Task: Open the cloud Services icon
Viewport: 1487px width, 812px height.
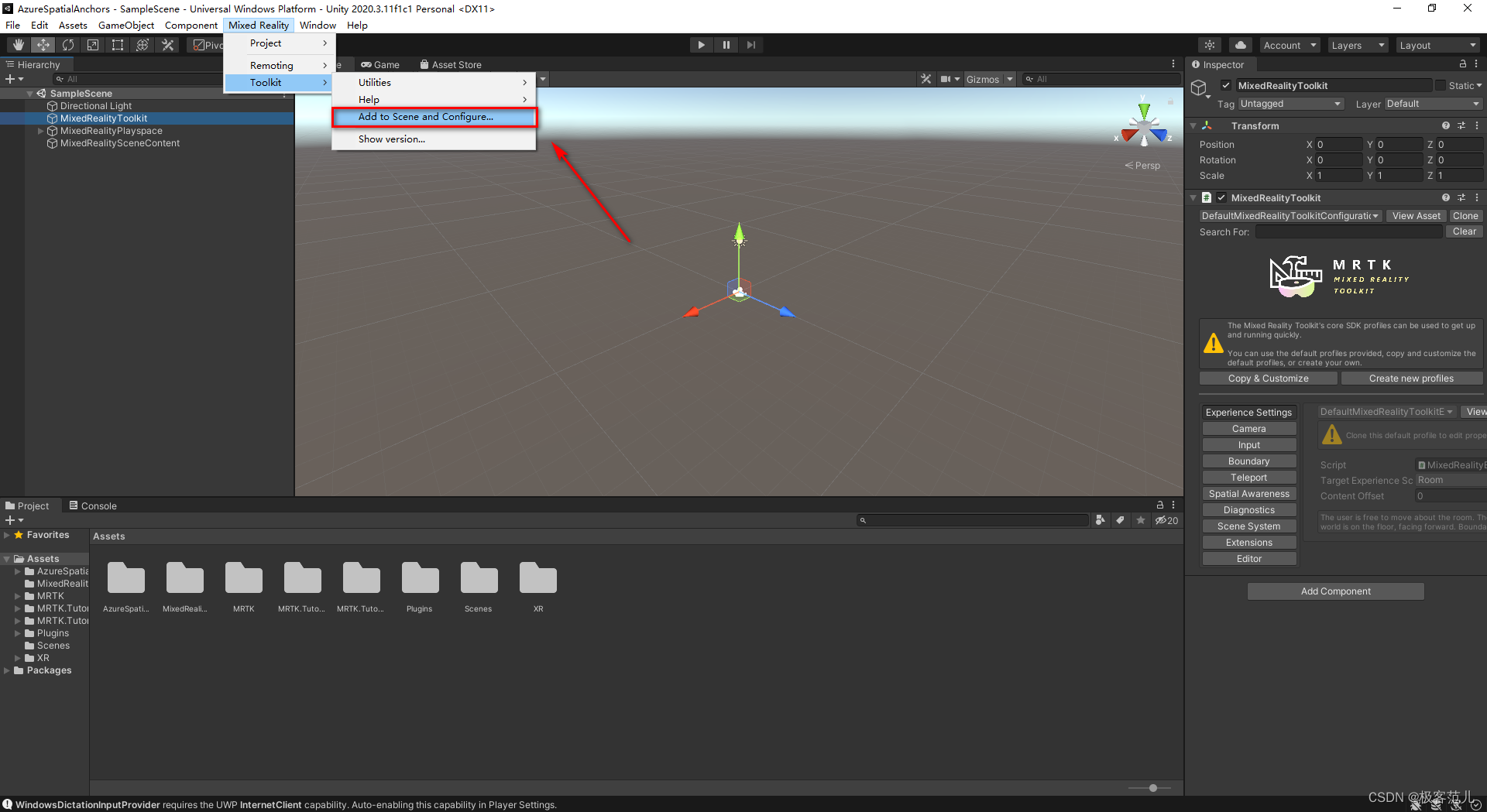Action: coord(1241,45)
